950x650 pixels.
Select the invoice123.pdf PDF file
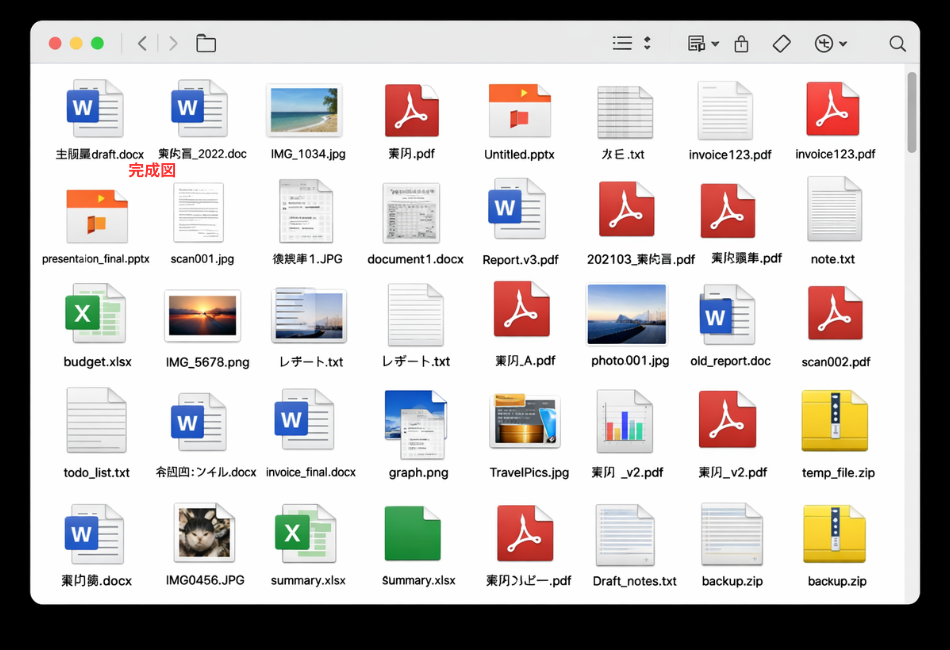[835, 110]
